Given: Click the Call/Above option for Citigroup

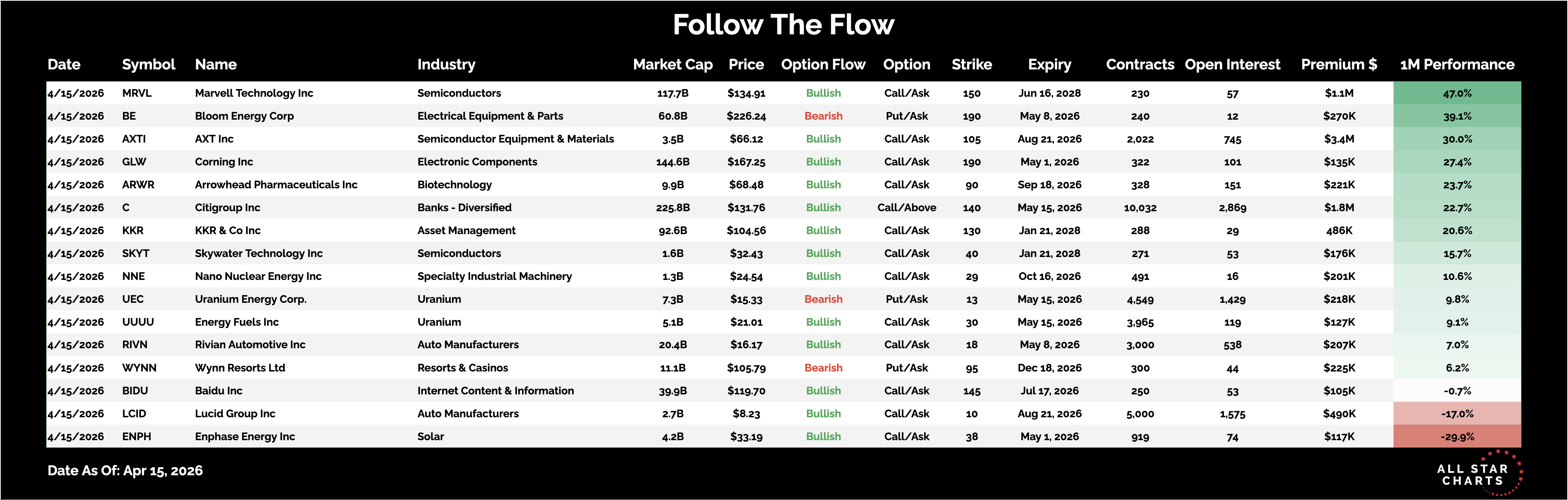Looking at the screenshot, I should 906,208.
